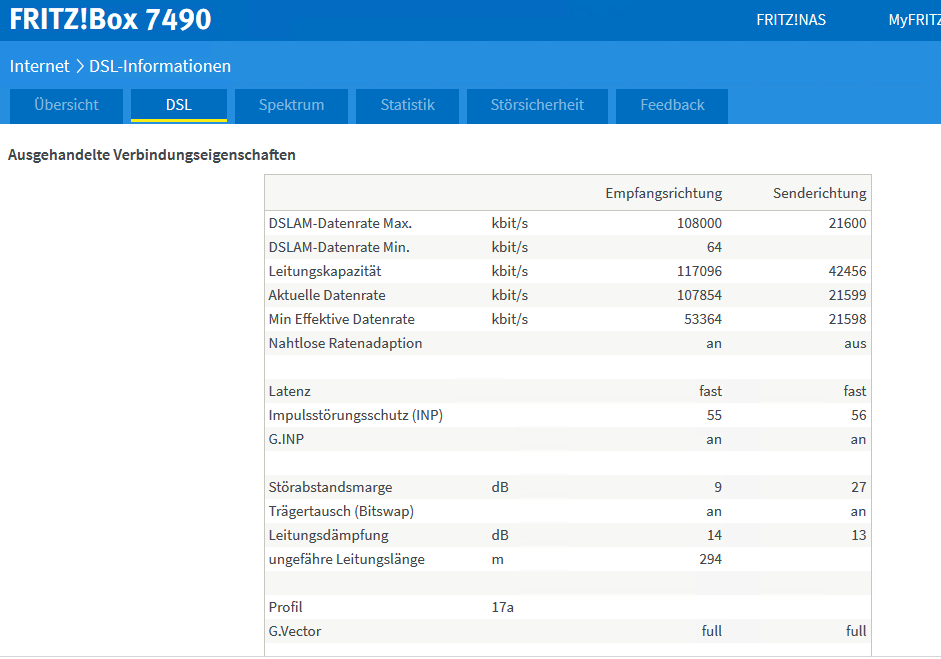
Task: Select the Senderichtung column header
Action: click(819, 193)
